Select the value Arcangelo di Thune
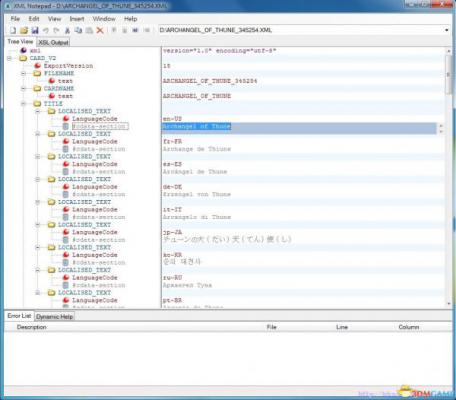This screenshot has width=456, height=400. pyautogui.click(x=197, y=217)
